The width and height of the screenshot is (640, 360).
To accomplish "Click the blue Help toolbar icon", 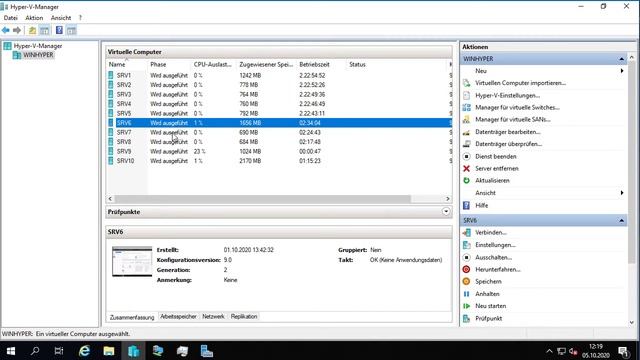I will [59, 30].
